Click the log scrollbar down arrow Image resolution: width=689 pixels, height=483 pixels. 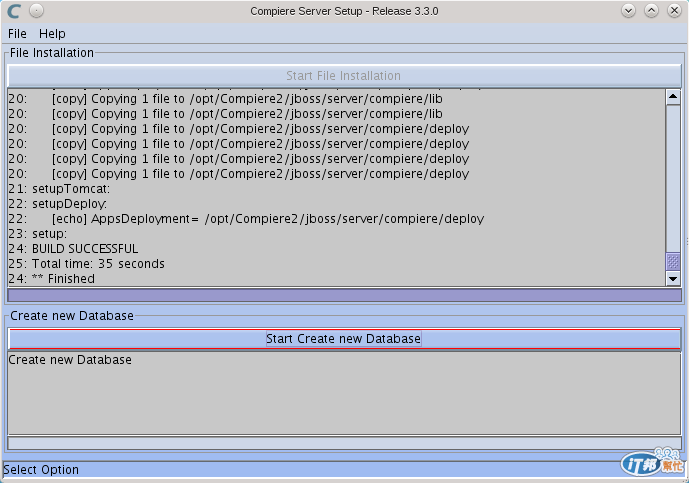pyautogui.click(x=673, y=278)
